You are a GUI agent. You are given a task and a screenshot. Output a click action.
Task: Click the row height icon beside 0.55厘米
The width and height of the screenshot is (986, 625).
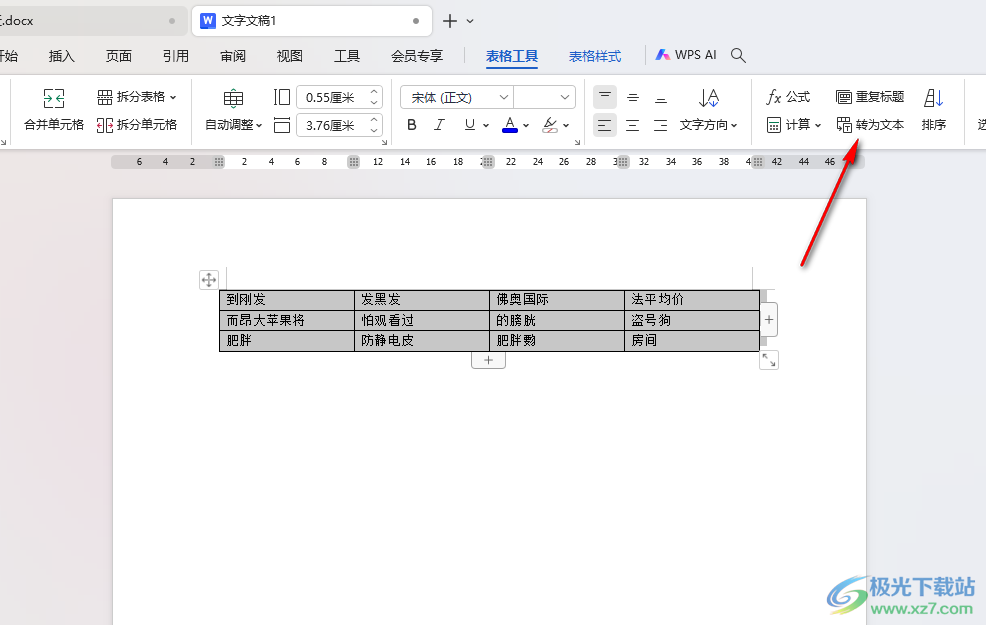pos(282,97)
